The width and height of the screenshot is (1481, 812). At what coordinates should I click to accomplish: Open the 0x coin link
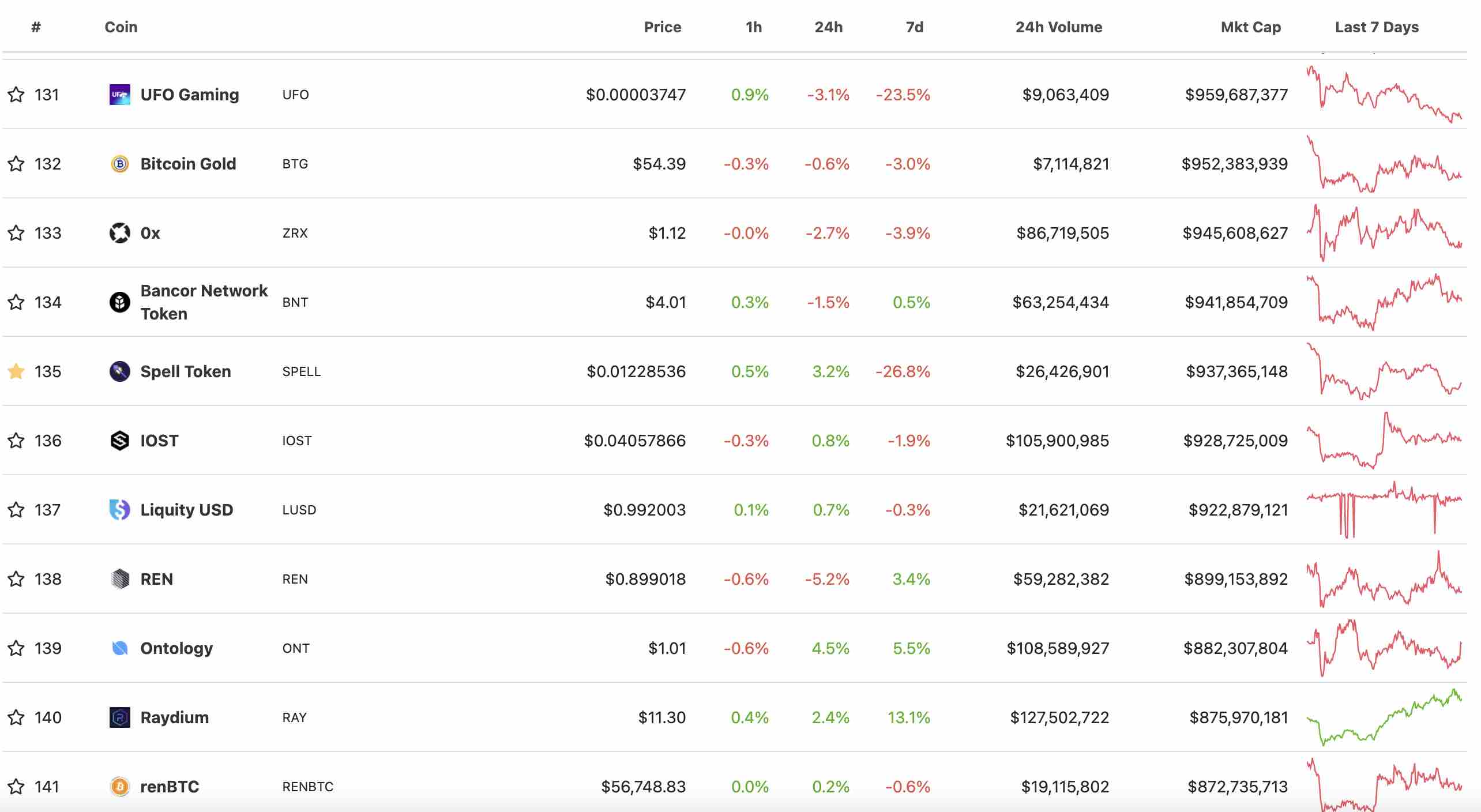pos(151,233)
